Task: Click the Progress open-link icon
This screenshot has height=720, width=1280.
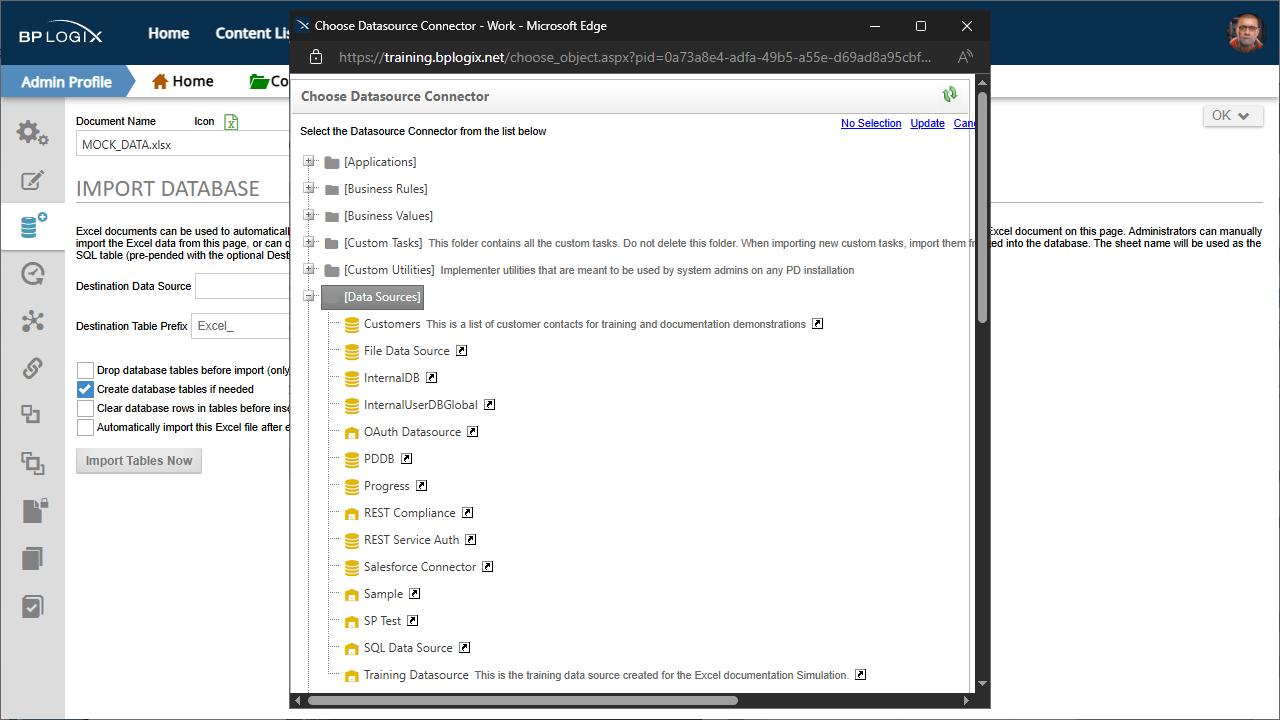Action: [422, 486]
